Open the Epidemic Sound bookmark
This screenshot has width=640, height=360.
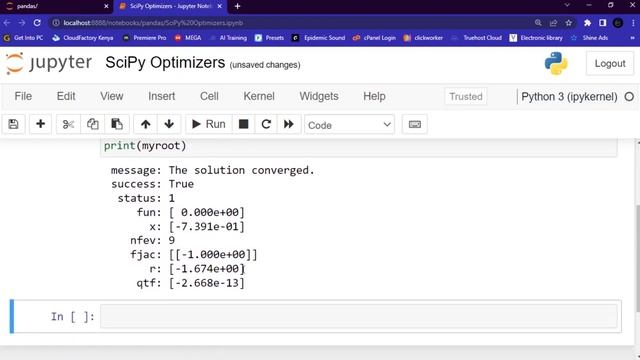[x=319, y=38]
